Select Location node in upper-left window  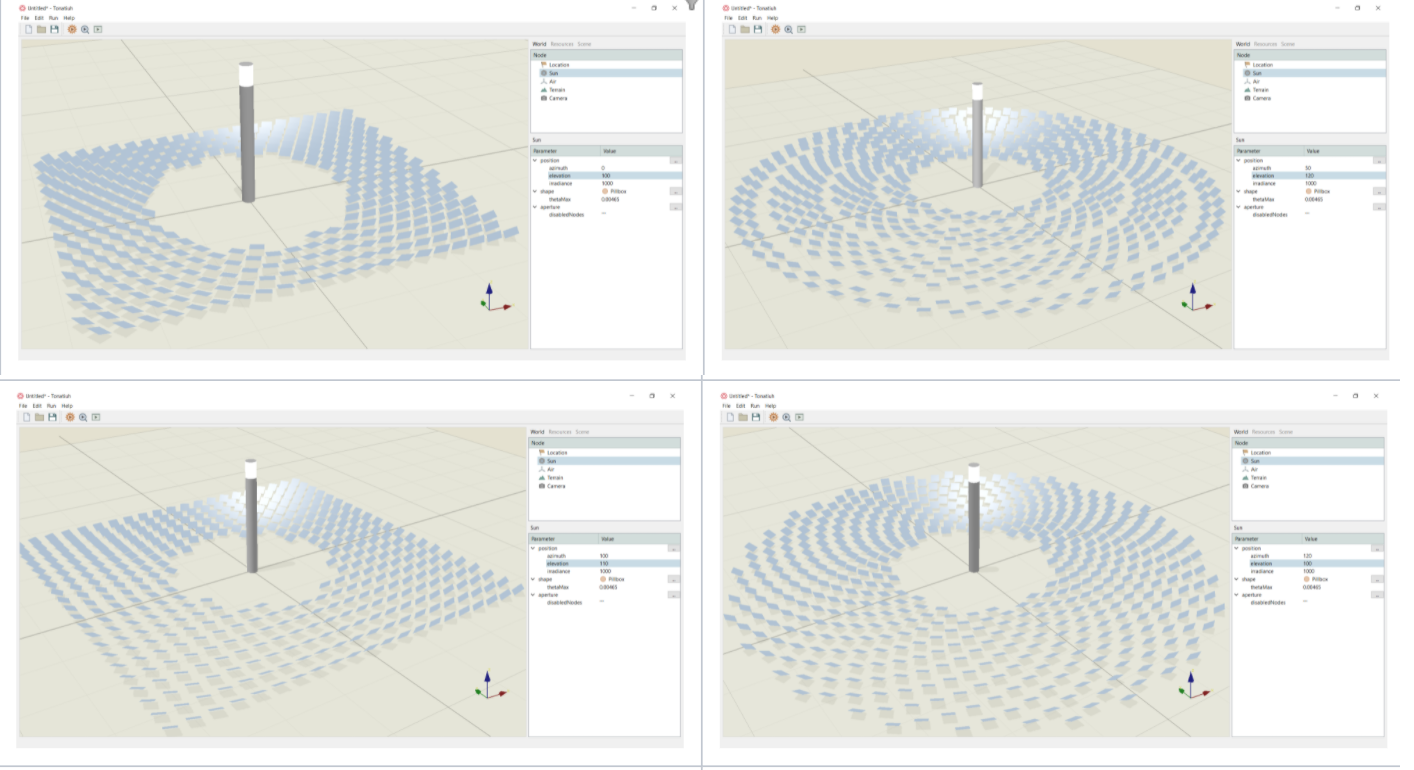click(559, 65)
